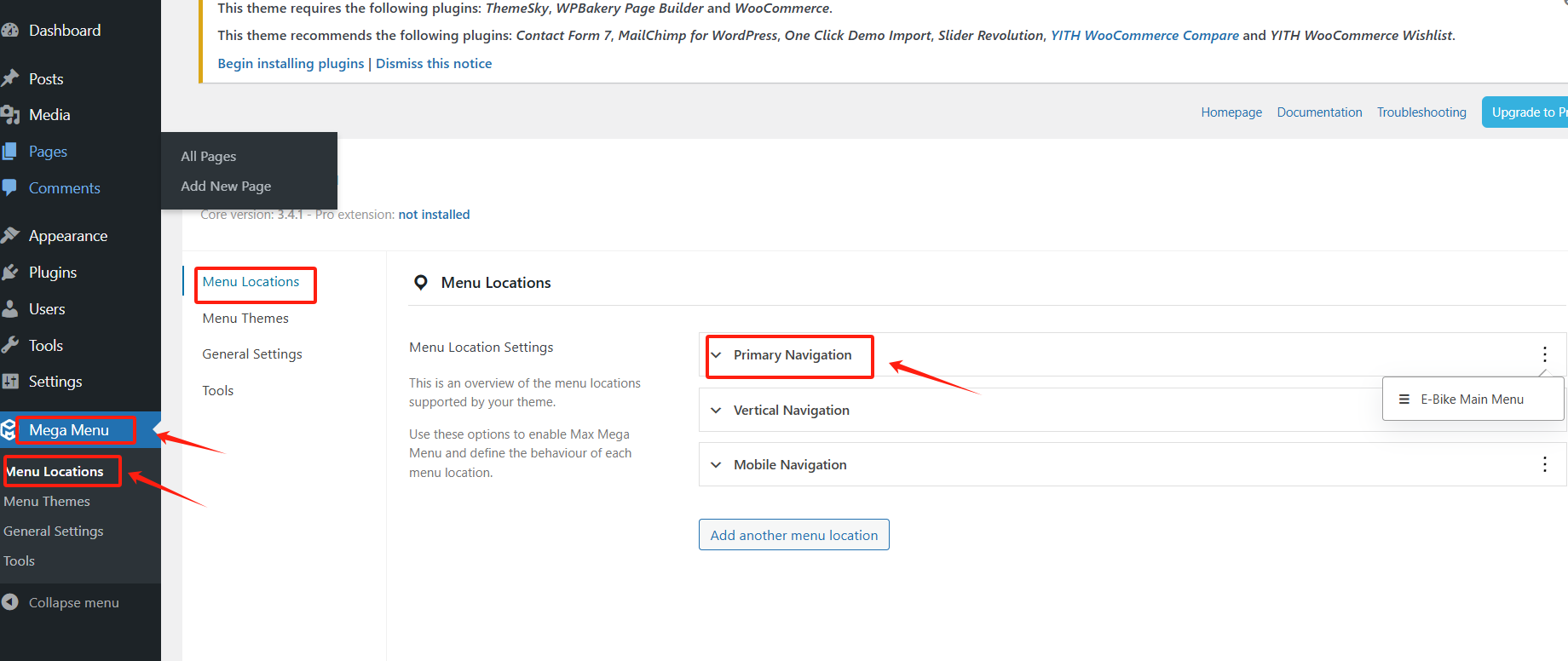Open the Mobile Navigation three-dot options menu
Image resolution: width=1568 pixels, height=661 pixels.
point(1544,464)
